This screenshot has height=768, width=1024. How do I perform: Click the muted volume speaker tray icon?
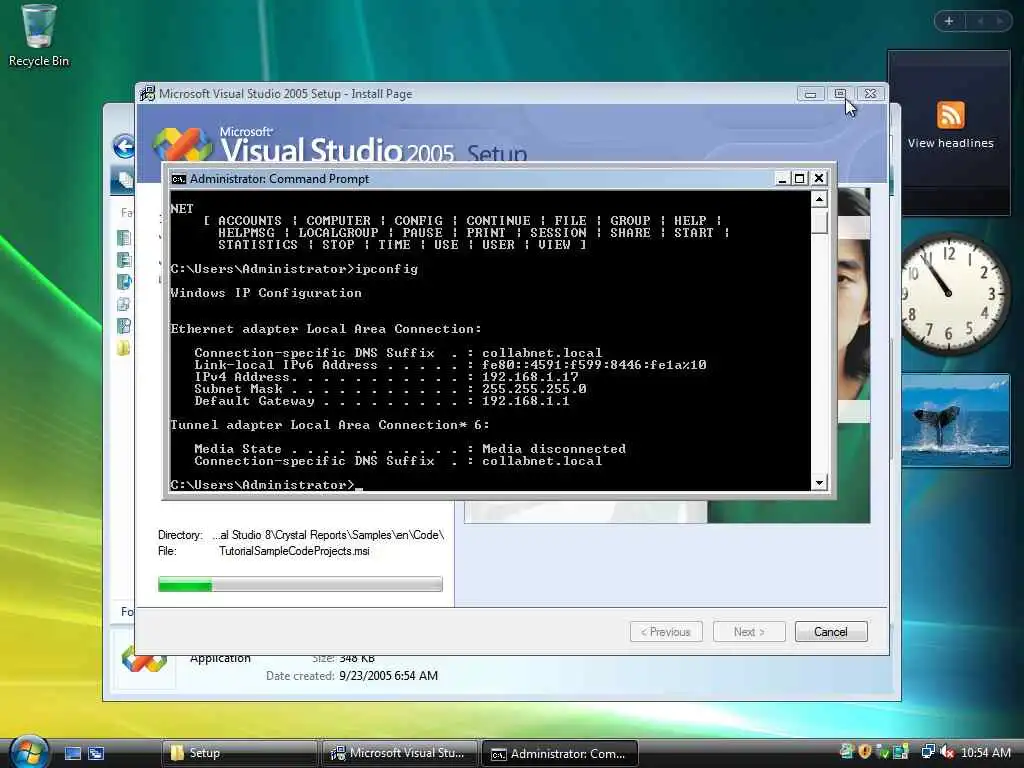(x=947, y=752)
